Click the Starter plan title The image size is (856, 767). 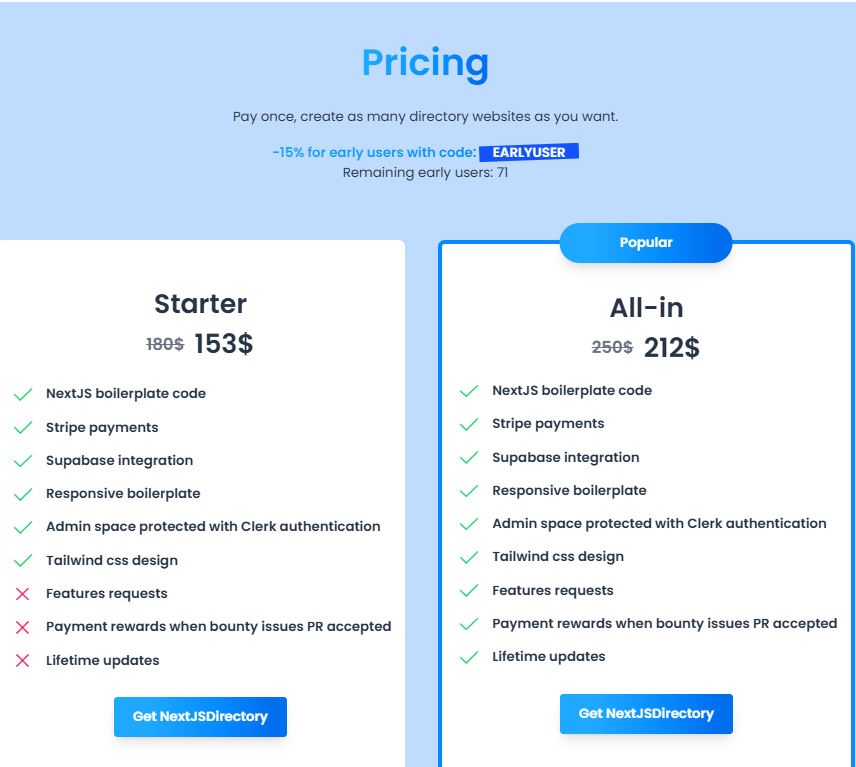(200, 304)
